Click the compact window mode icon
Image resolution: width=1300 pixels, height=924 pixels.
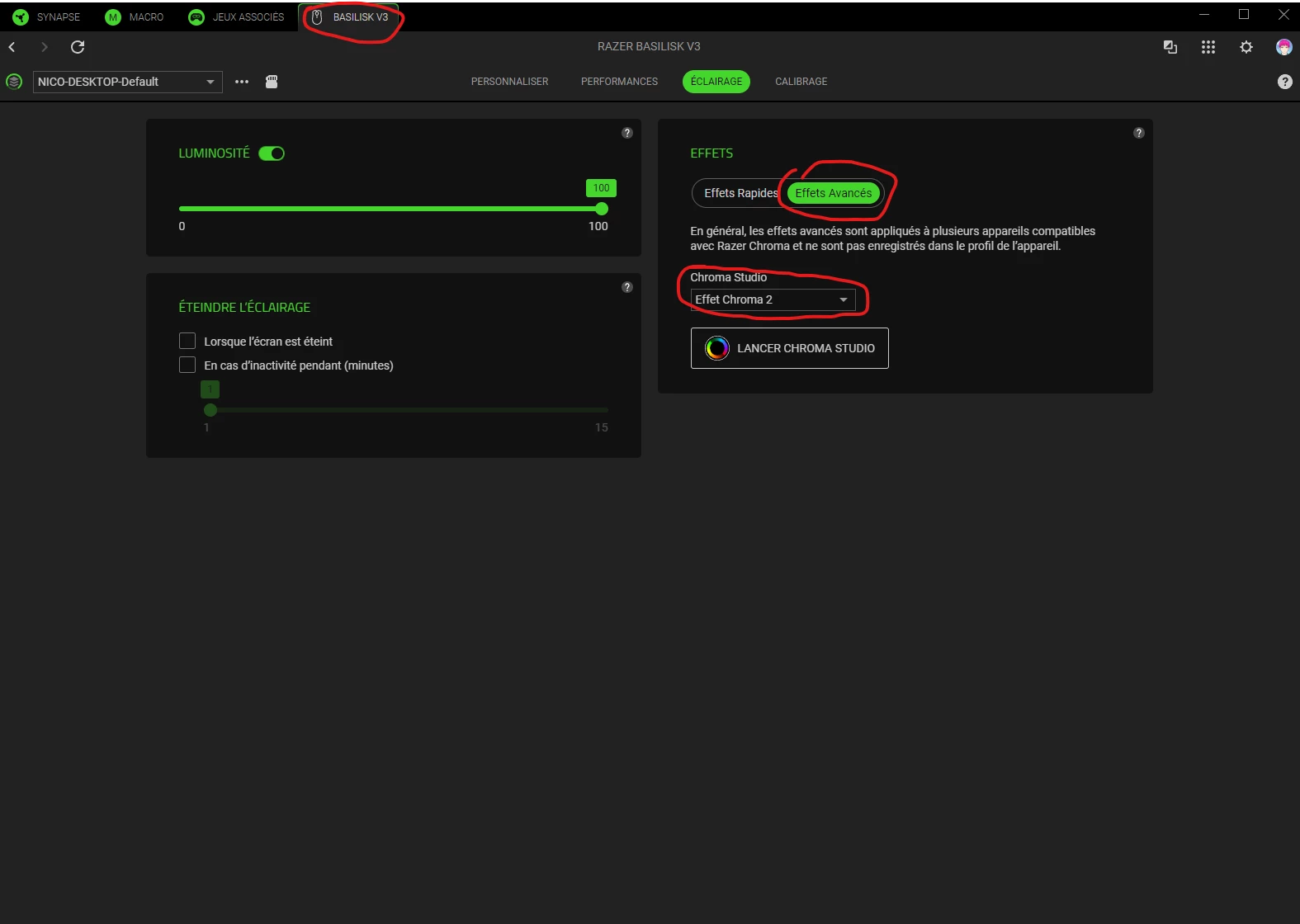click(1170, 47)
